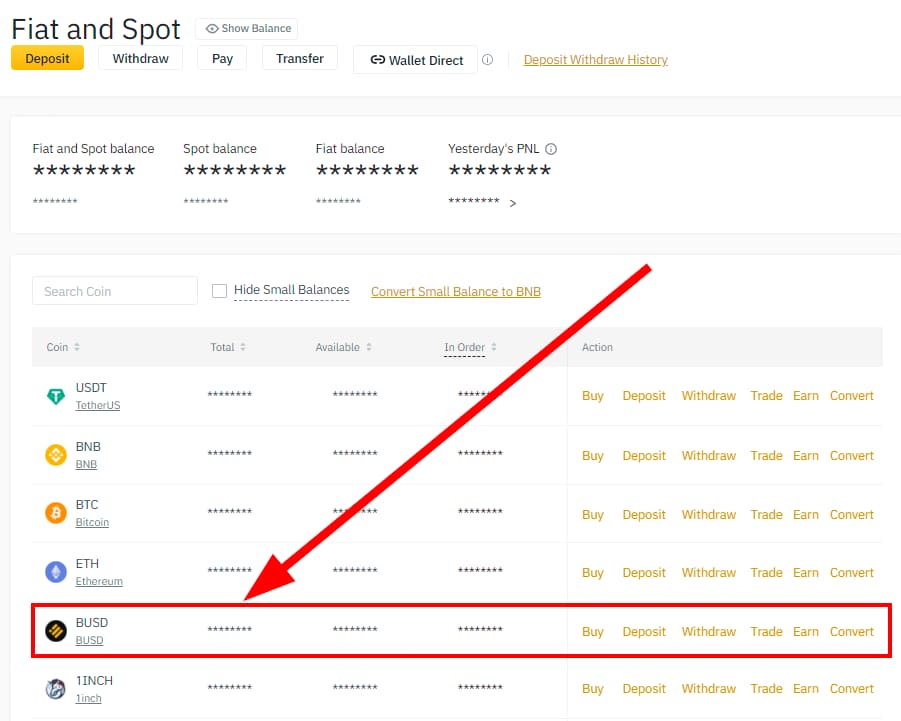This screenshot has width=901, height=721.
Task: Click Convert in the 1INCH row
Action: pos(852,688)
